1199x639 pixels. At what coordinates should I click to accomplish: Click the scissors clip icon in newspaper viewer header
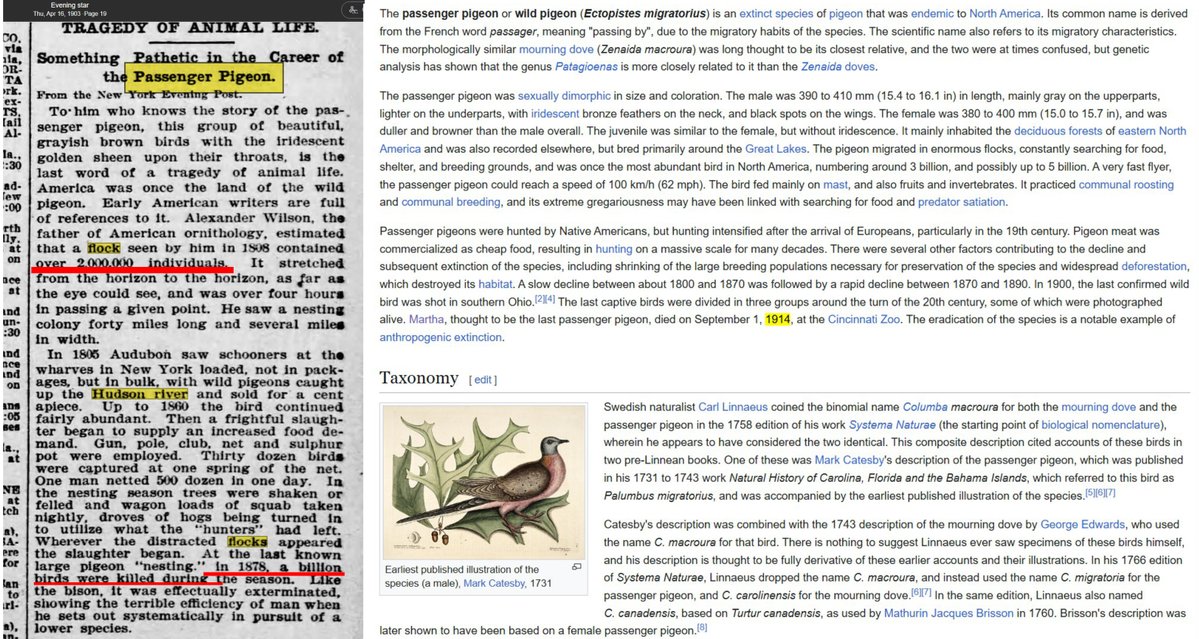(x=353, y=10)
